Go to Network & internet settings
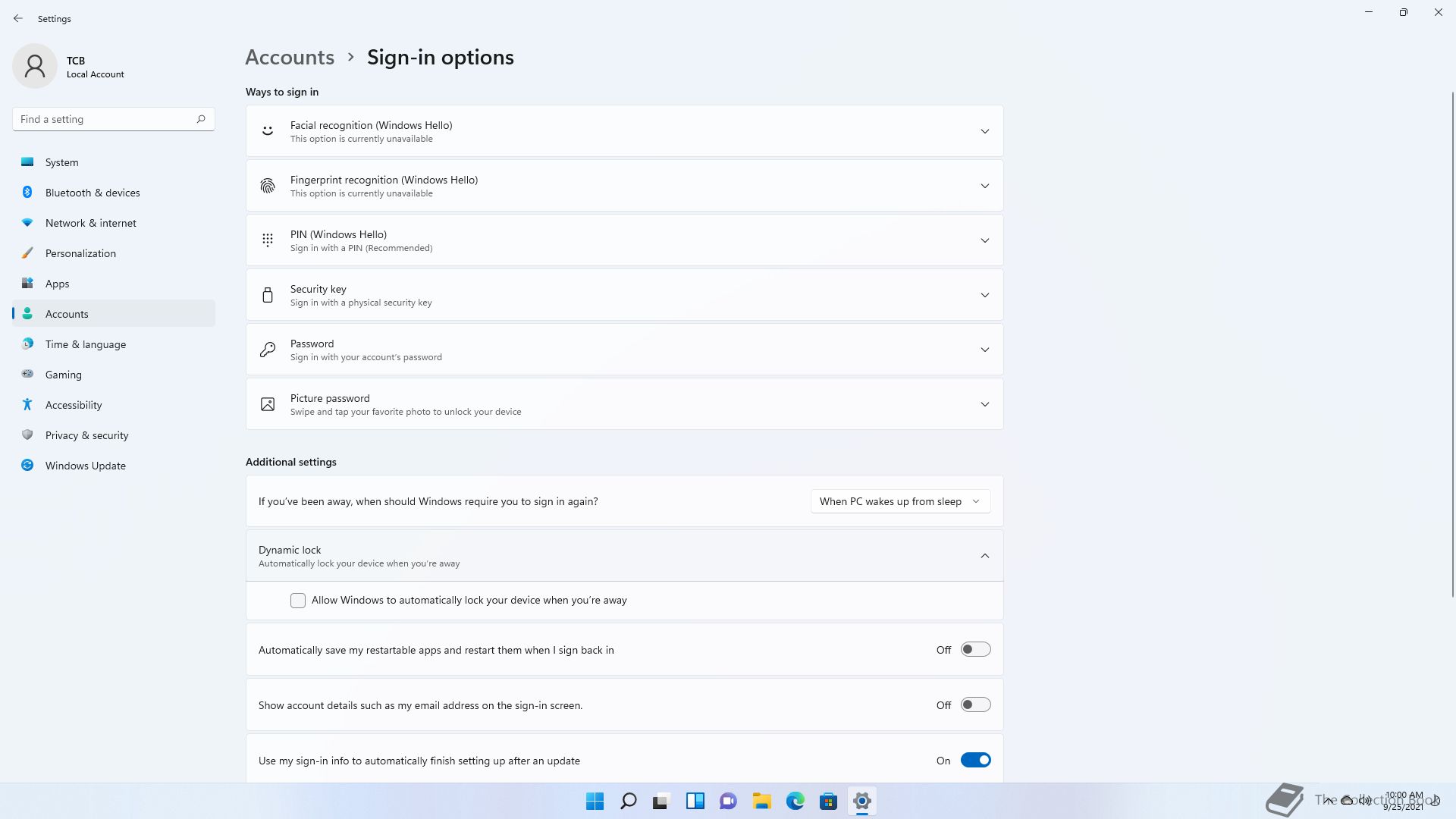Screen dimensions: 1456x819 click(x=114, y=223)
